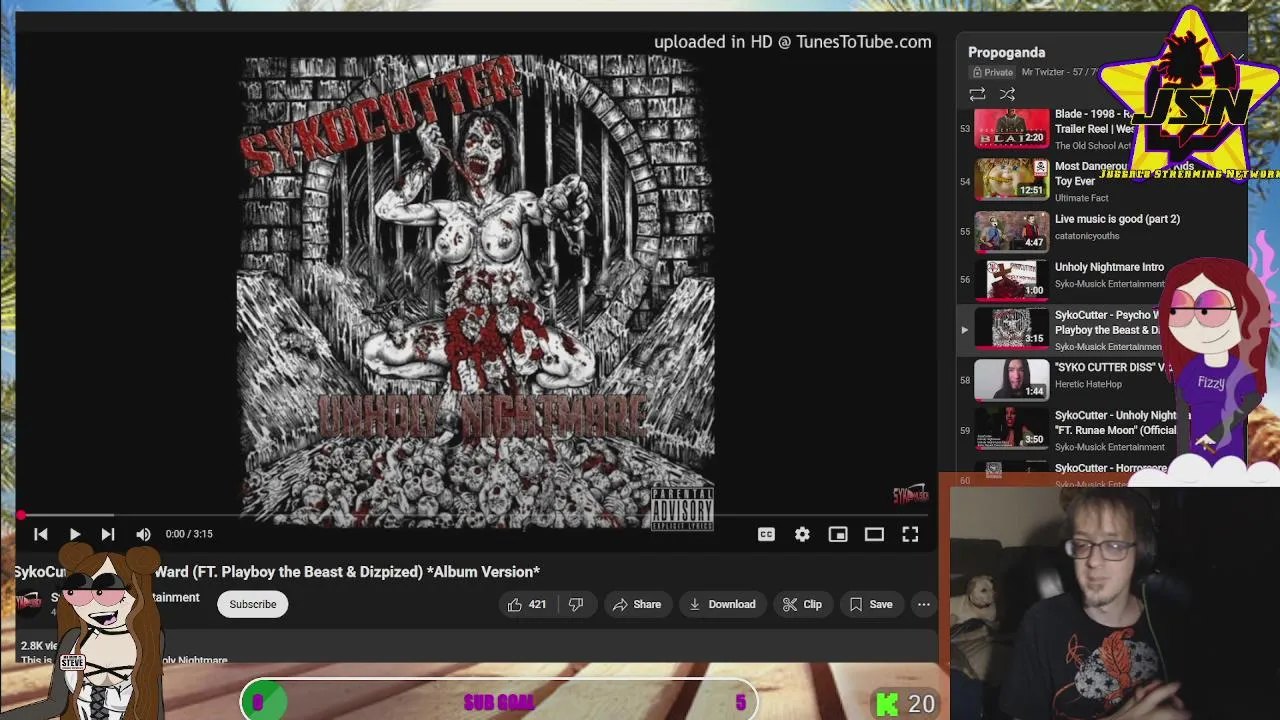Skip to the next video
1280x720 pixels.
108,534
